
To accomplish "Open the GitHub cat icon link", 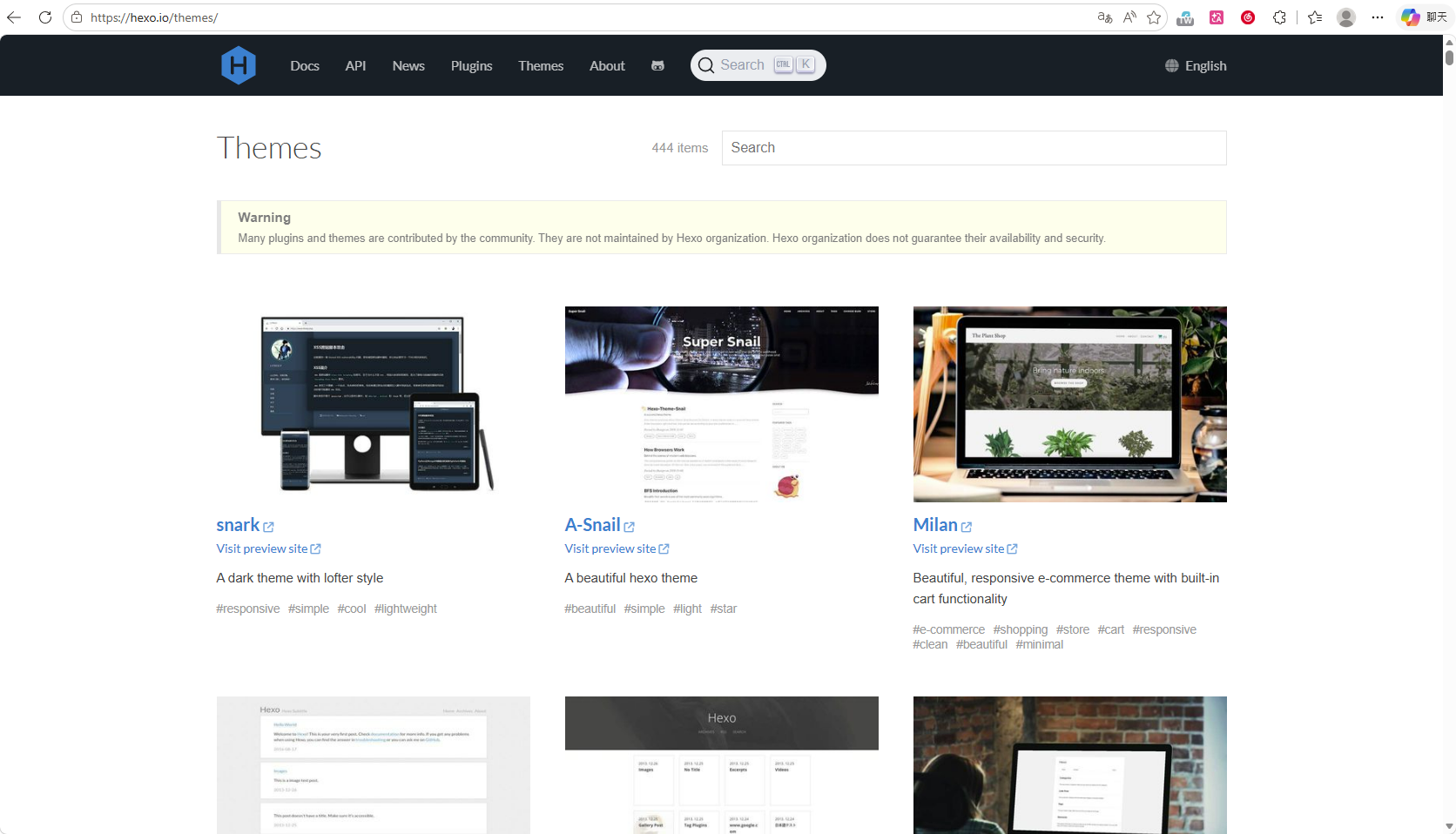I will (x=657, y=66).
